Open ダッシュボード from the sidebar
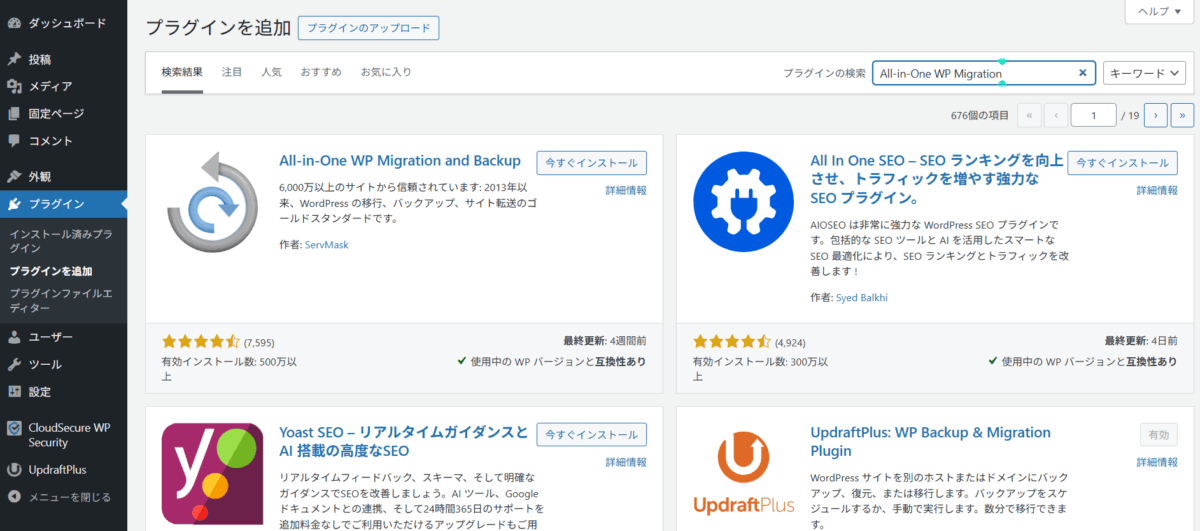The height and width of the screenshot is (531, 1200). coord(68,22)
